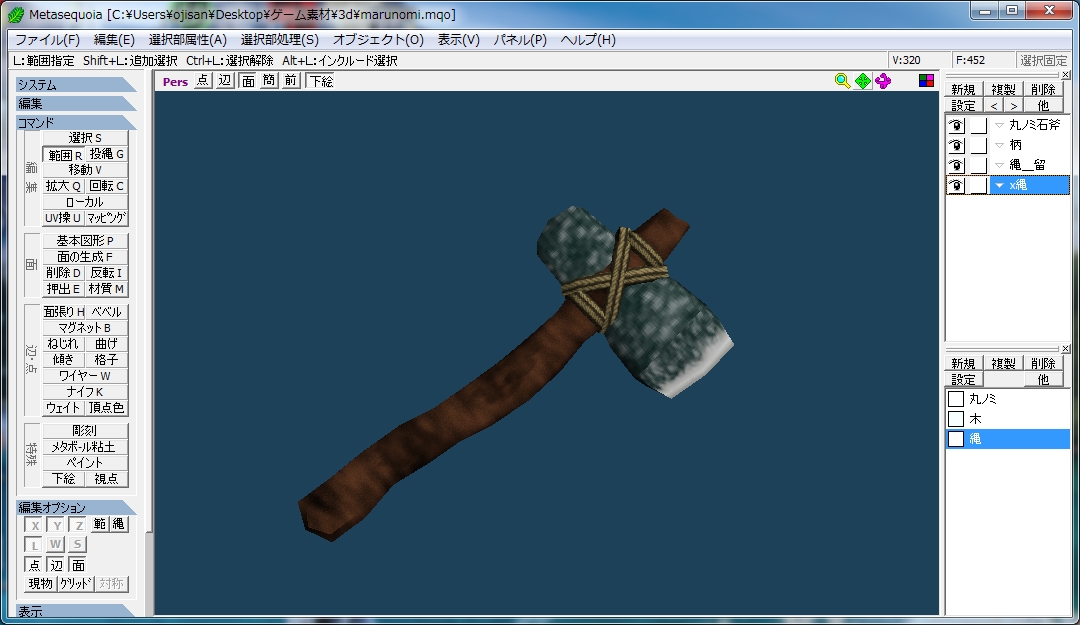Select the 基本図形 P primitive command
This screenshot has height=625, width=1080.
(x=85, y=240)
